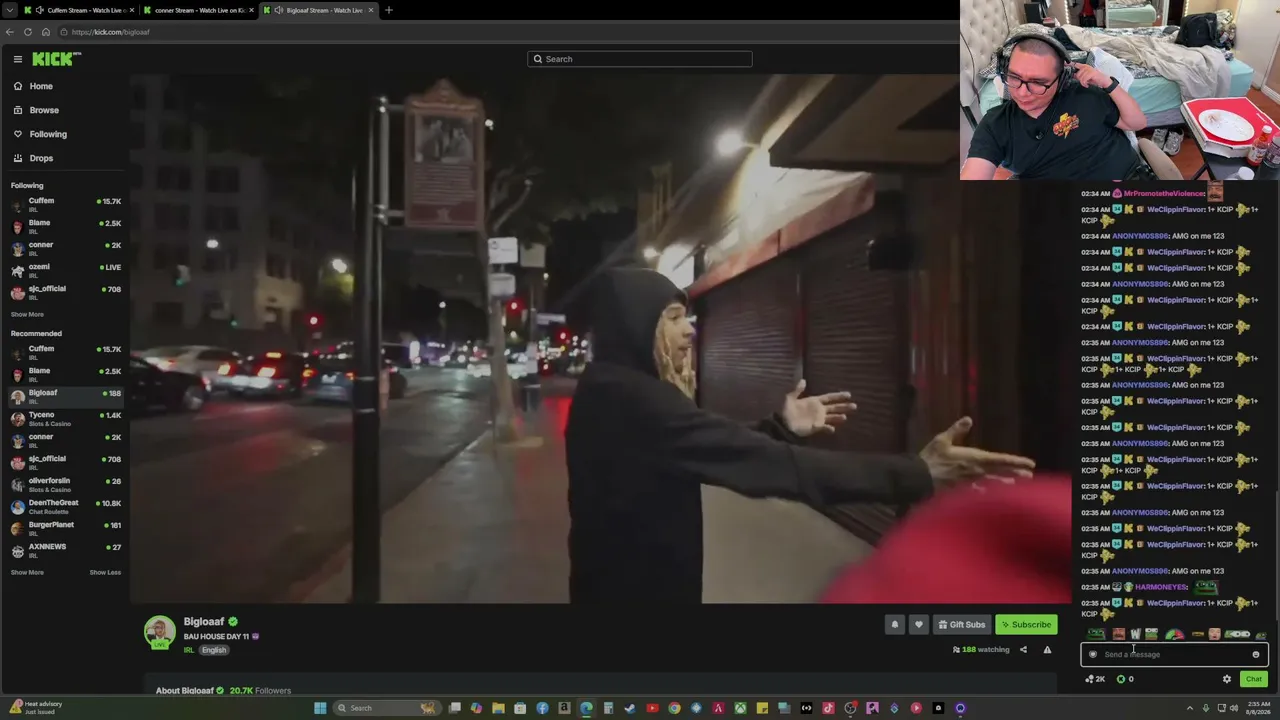The height and width of the screenshot is (720, 1280).
Task: Open the emote picker in chat input
Action: pyautogui.click(x=1256, y=655)
